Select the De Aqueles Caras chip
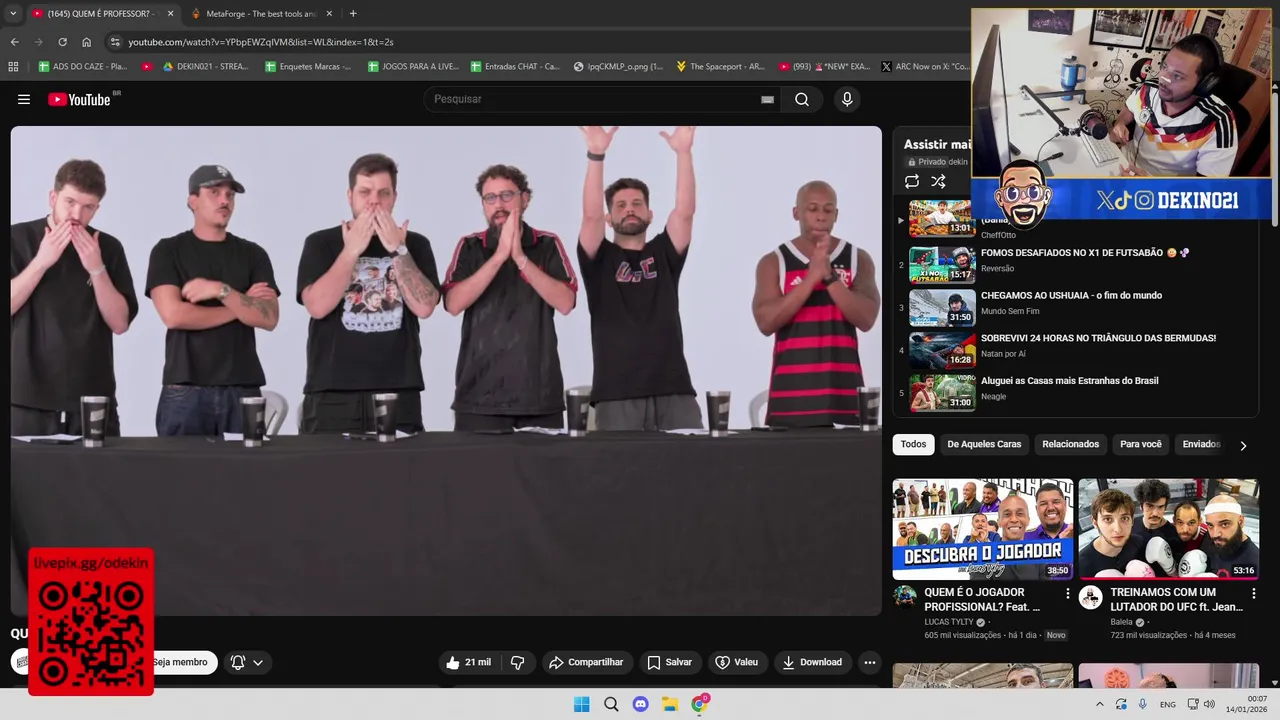1280x720 pixels. point(984,444)
